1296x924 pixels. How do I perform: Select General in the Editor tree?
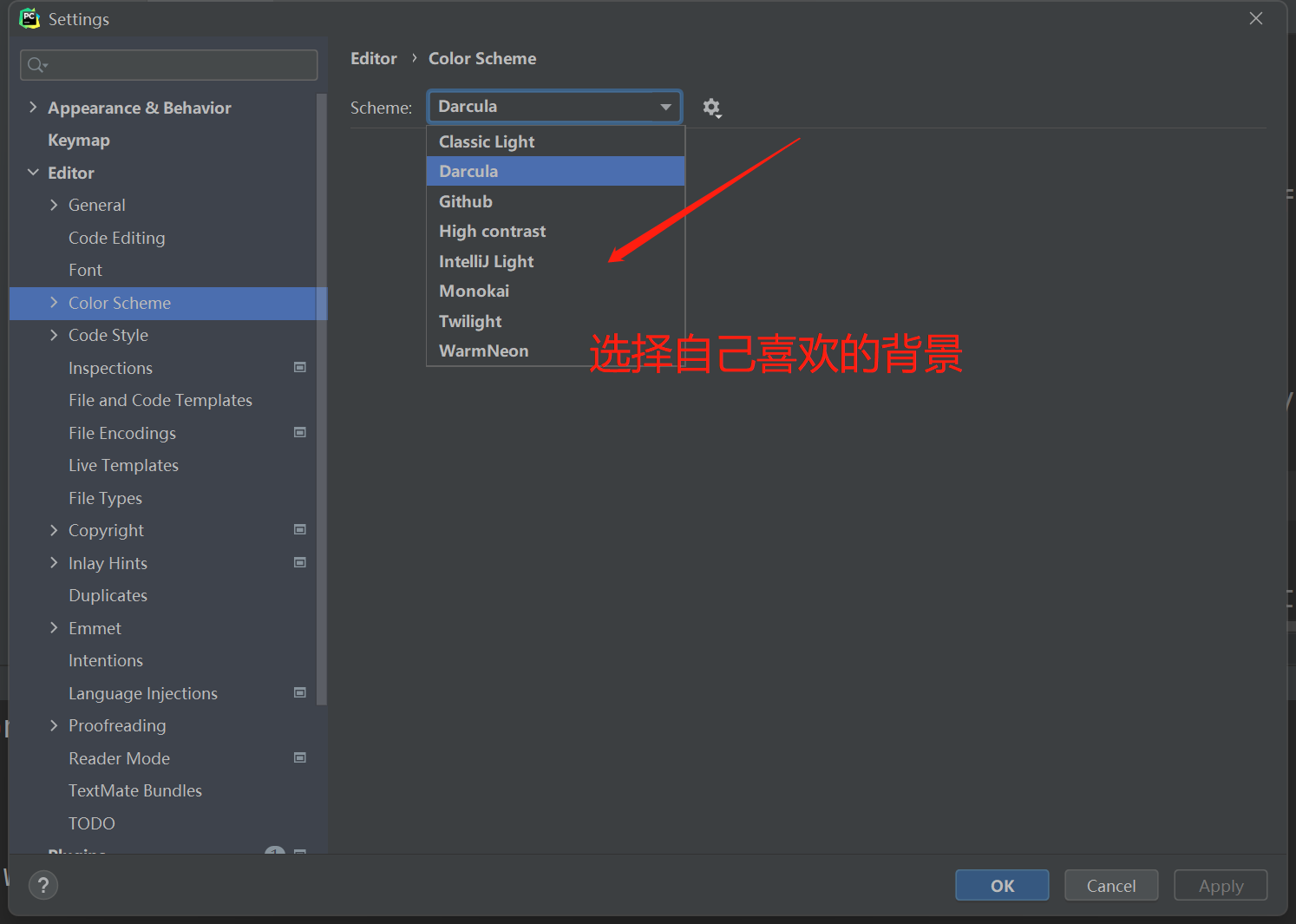click(x=97, y=205)
